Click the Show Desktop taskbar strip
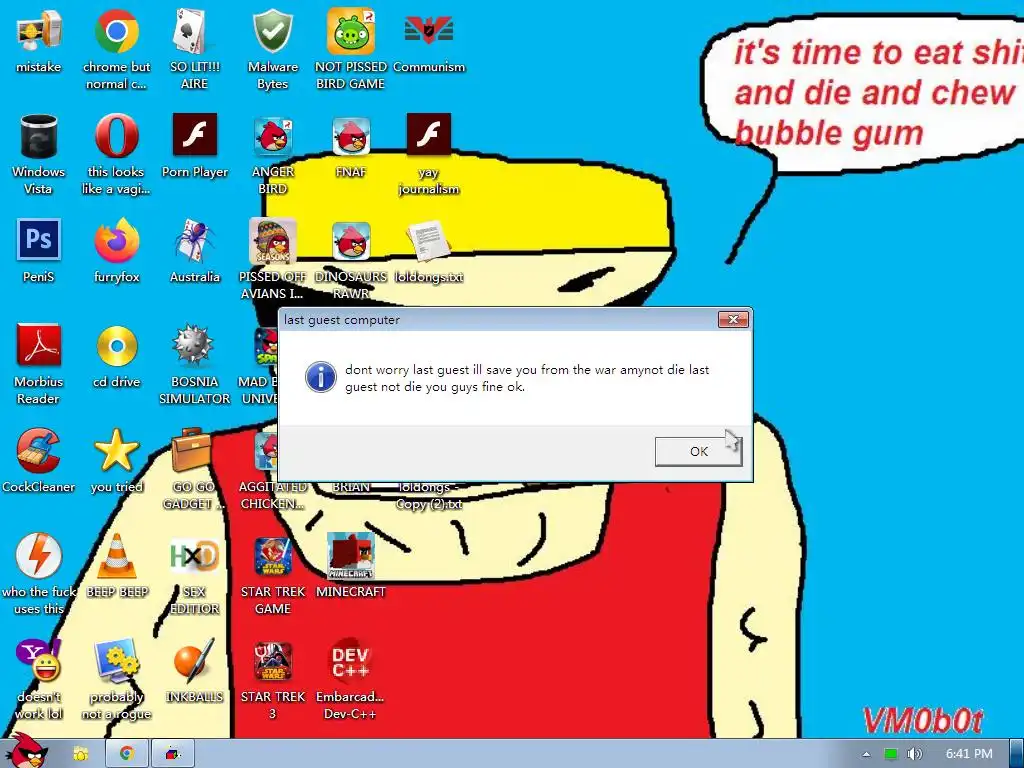This screenshot has height=768, width=1024. (x=1017, y=754)
